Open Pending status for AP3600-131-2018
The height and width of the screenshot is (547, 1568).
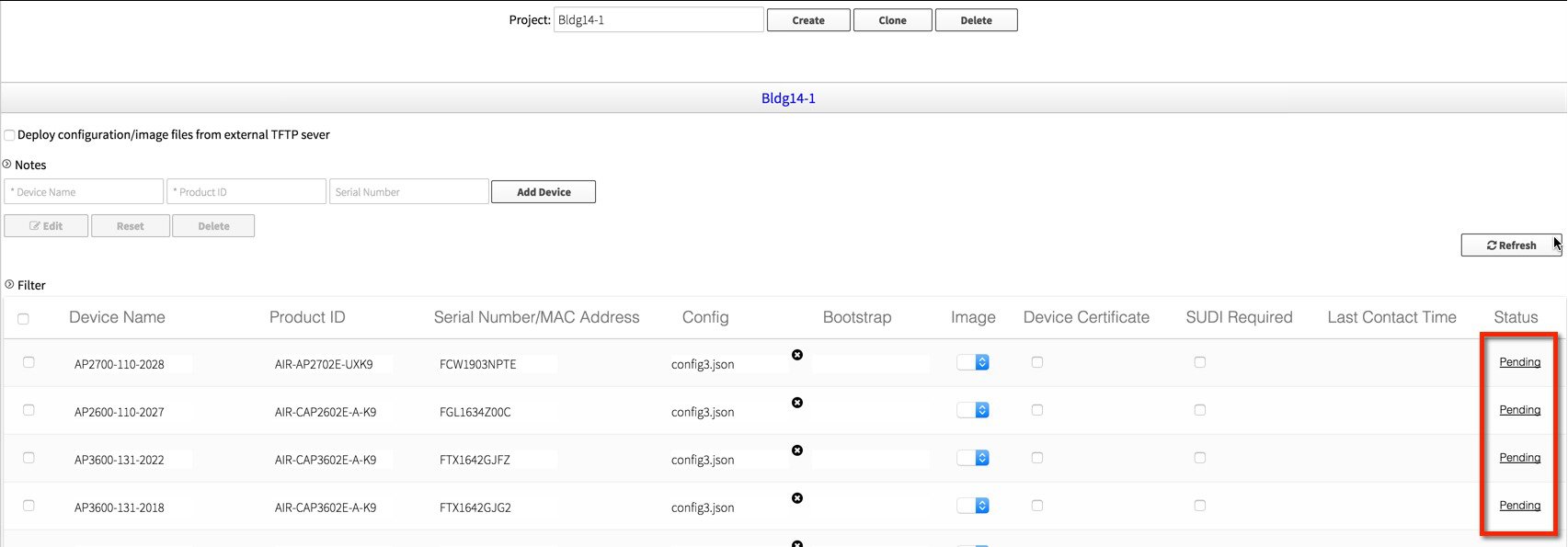click(x=1519, y=506)
